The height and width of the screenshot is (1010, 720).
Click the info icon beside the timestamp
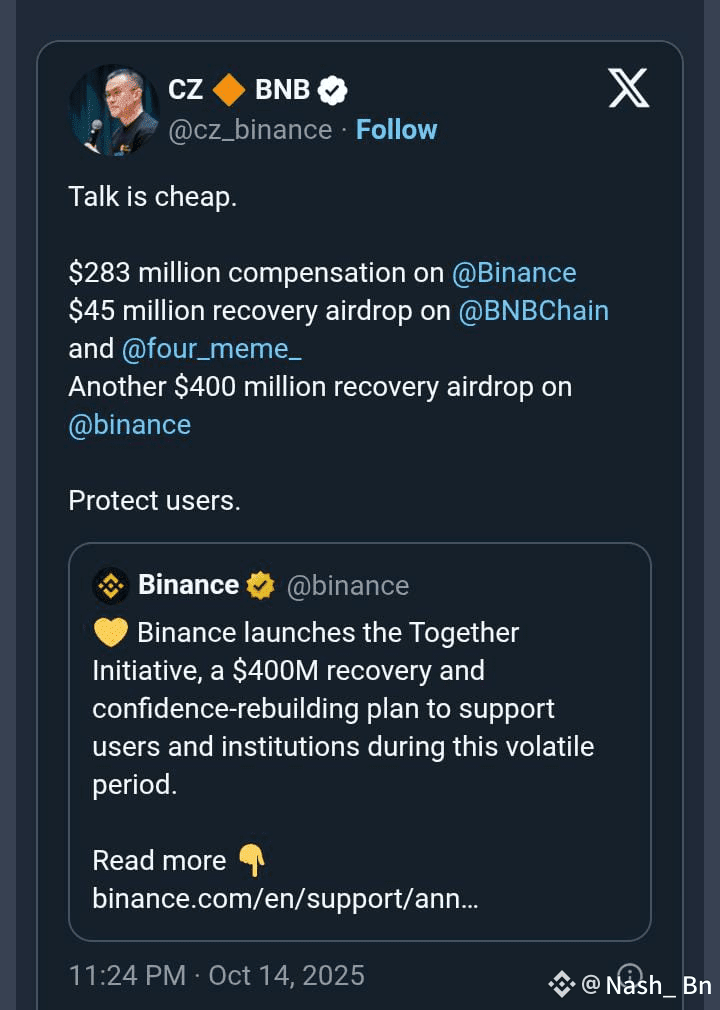(x=630, y=975)
